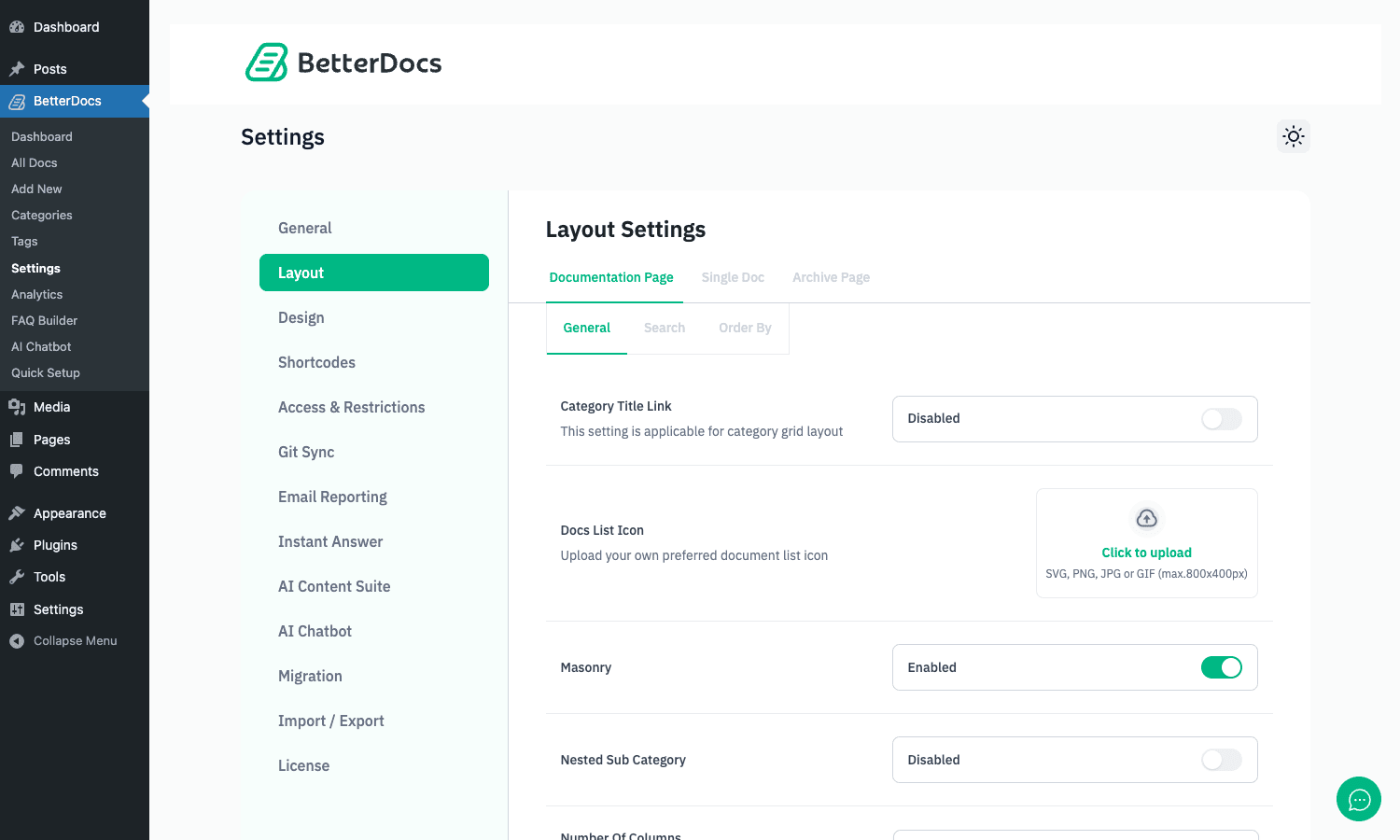Click the Comments bubble icon

(x=17, y=471)
